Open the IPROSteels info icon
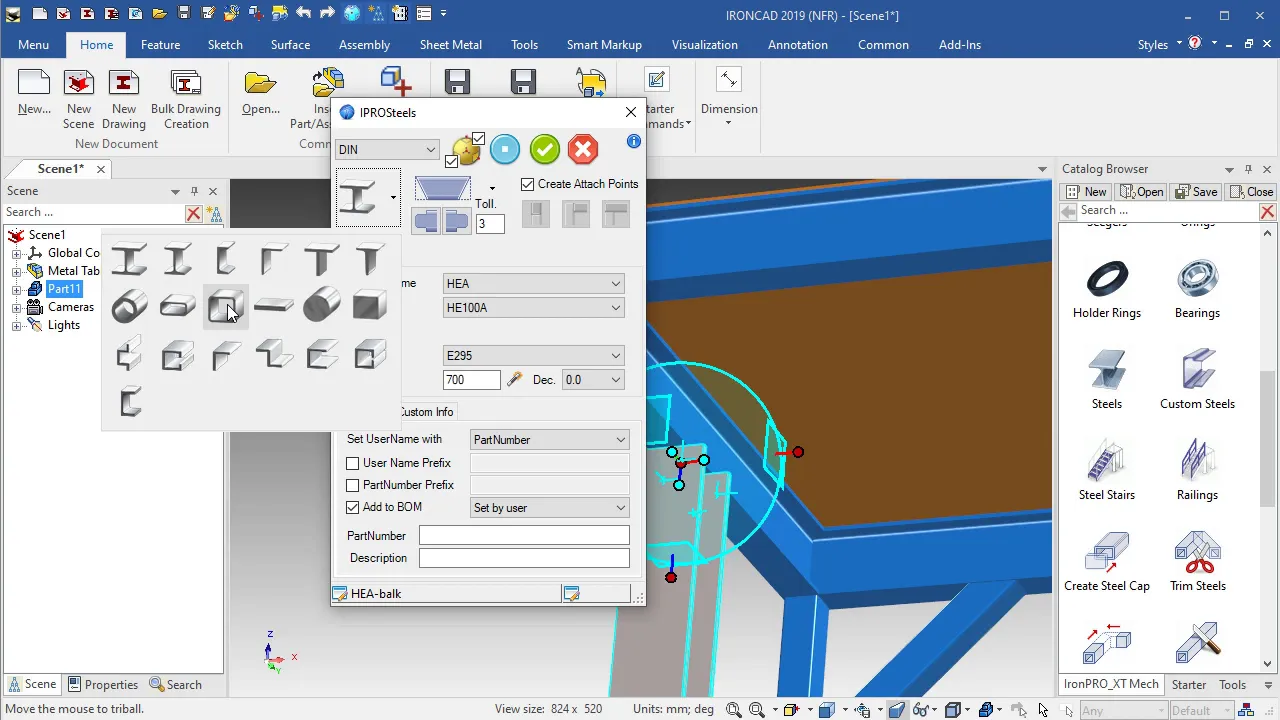Image resolution: width=1280 pixels, height=720 pixels. pyautogui.click(x=633, y=142)
